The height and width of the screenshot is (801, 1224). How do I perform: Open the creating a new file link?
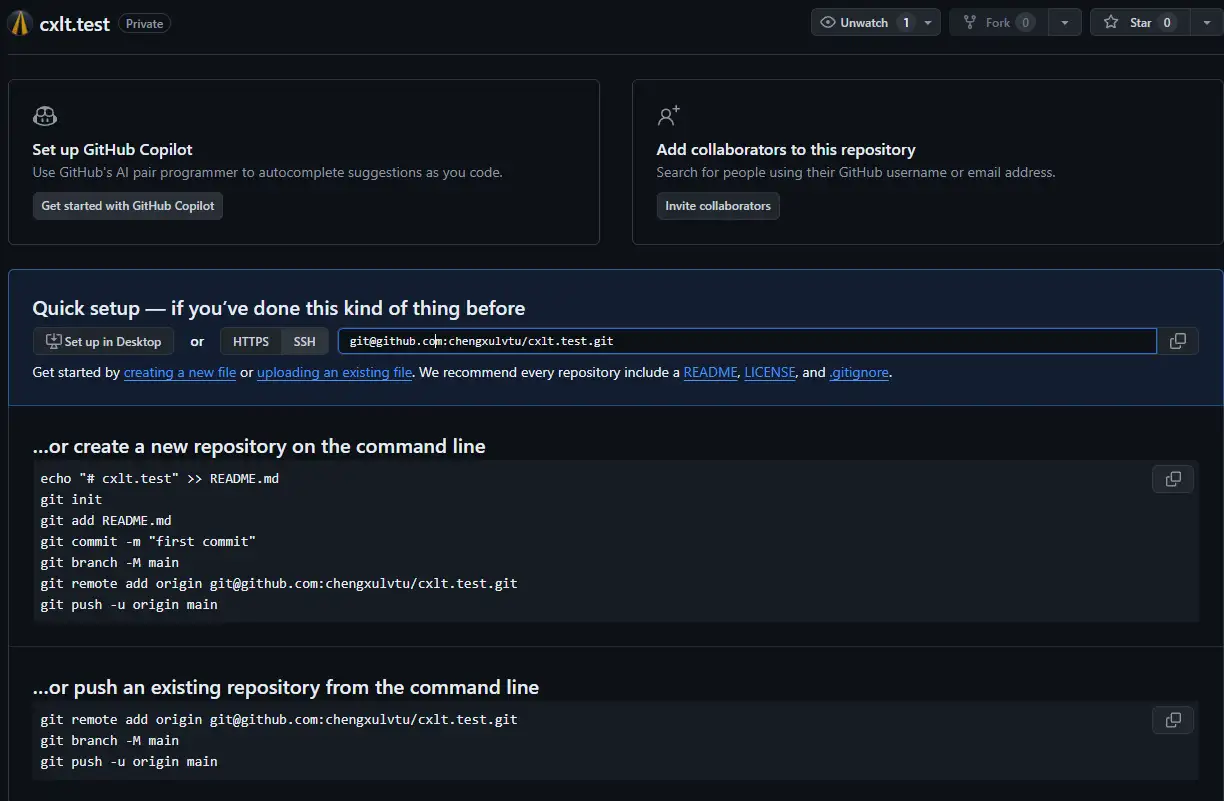point(180,372)
